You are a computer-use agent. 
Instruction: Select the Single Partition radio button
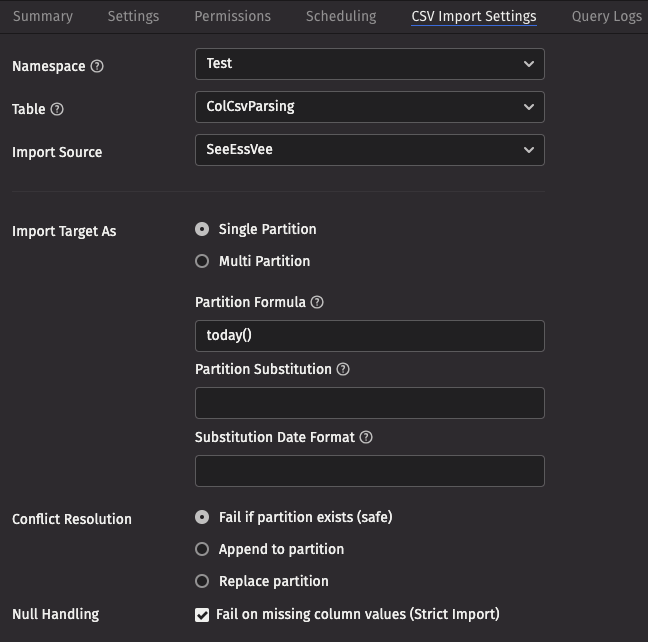pyautogui.click(x=202, y=229)
